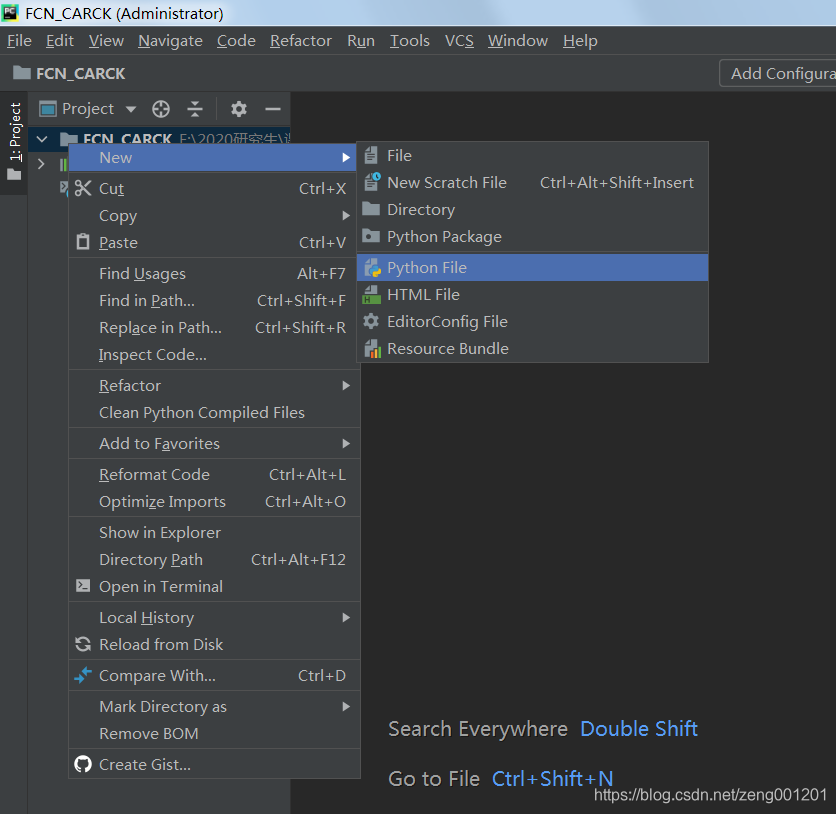Image resolution: width=836 pixels, height=814 pixels.
Task: Click the Paste clipboard icon
Action: pyautogui.click(x=83, y=242)
